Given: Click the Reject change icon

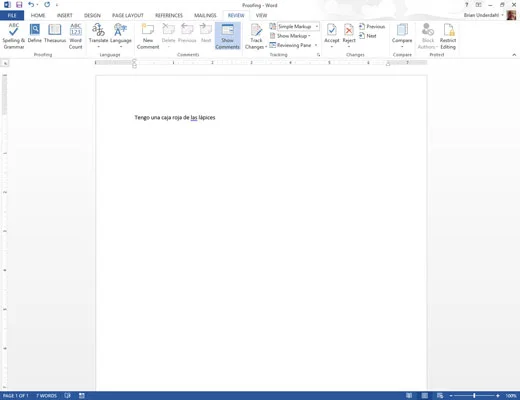Looking at the screenshot, I should 349,36.
